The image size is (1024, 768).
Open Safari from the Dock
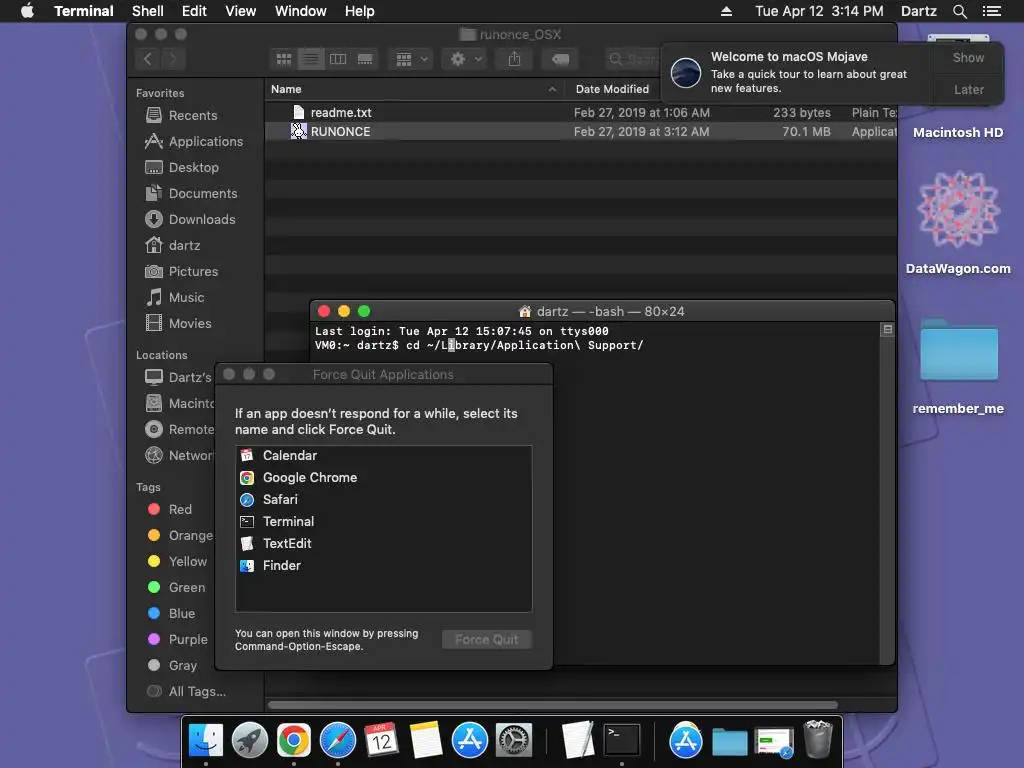pyautogui.click(x=338, y=741)
